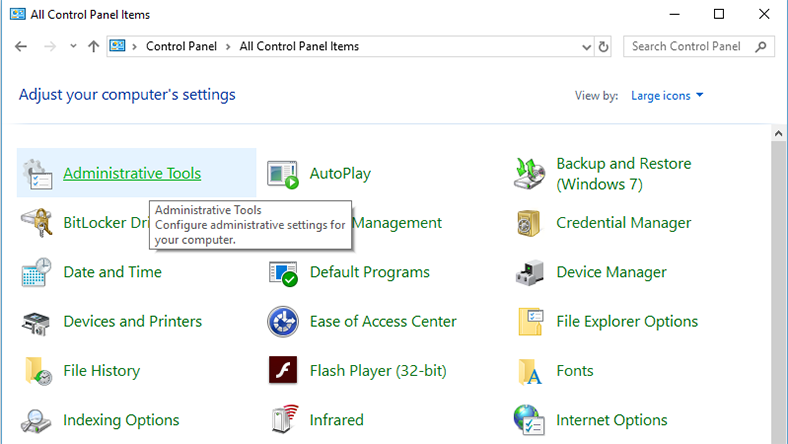Open Devices and Printers icon
This screenshot has height=444, width=788.
(x=36, y=323)
